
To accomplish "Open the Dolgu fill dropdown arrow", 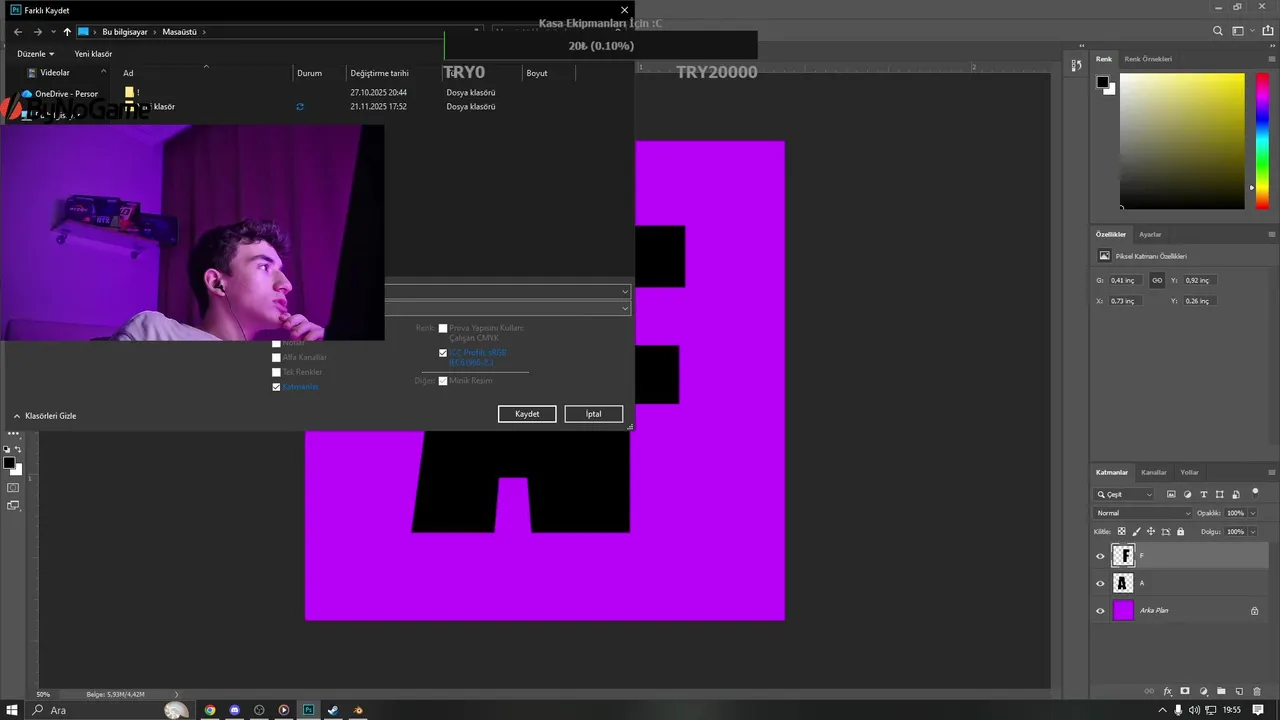I will point(1252,532).
